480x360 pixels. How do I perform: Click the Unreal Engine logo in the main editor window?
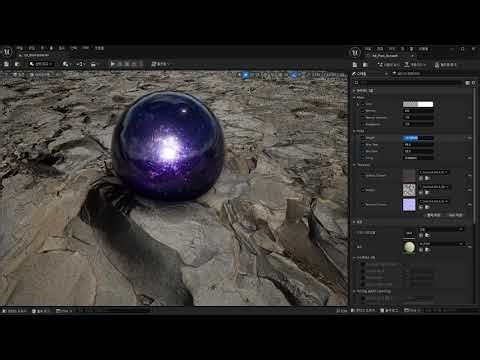pos(7,52)
